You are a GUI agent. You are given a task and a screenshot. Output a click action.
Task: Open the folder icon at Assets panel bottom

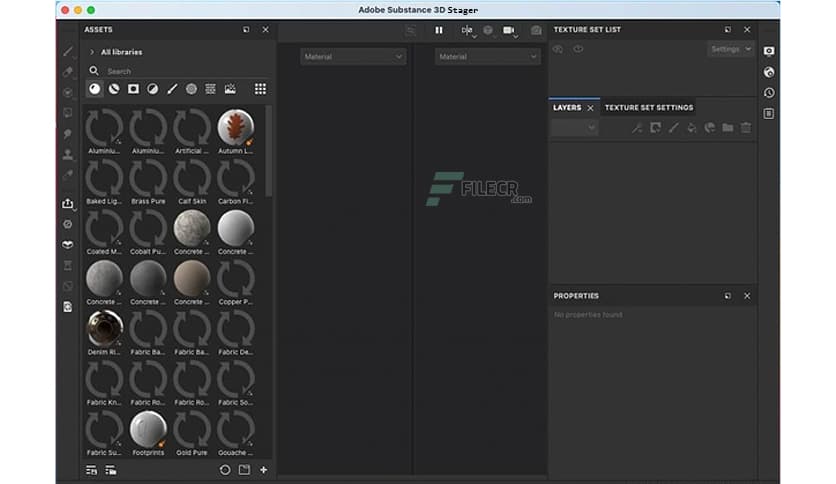tap(244, 470)
